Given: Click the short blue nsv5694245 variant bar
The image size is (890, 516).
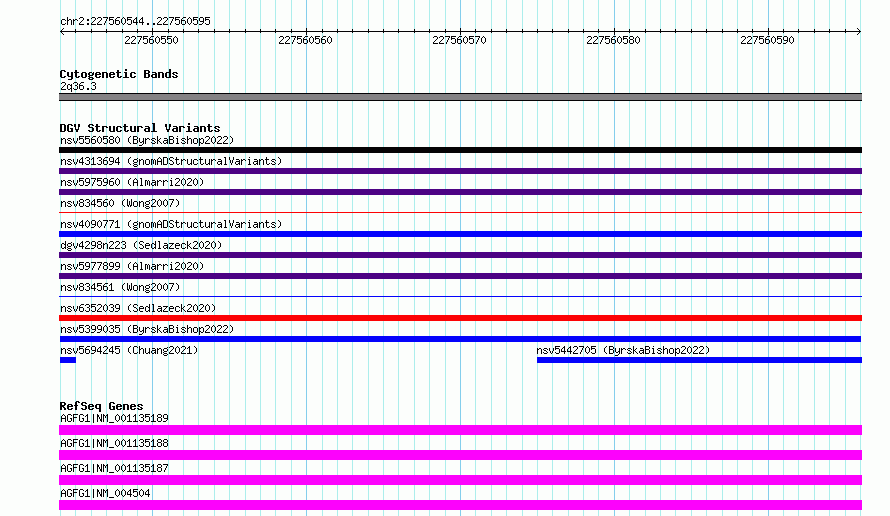Looking at the screenshot, I should (68, 360).
